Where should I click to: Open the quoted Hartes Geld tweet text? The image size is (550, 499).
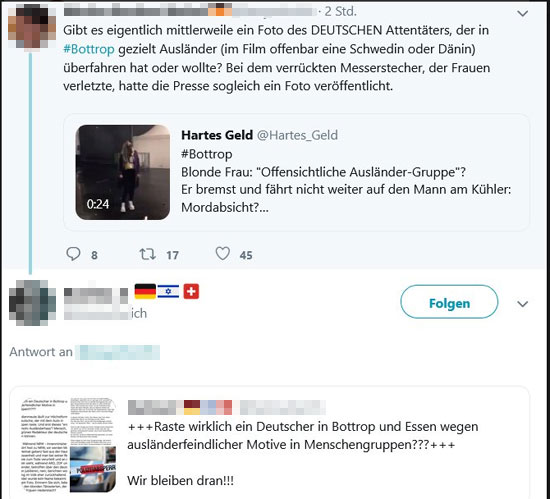click(346, 181)
